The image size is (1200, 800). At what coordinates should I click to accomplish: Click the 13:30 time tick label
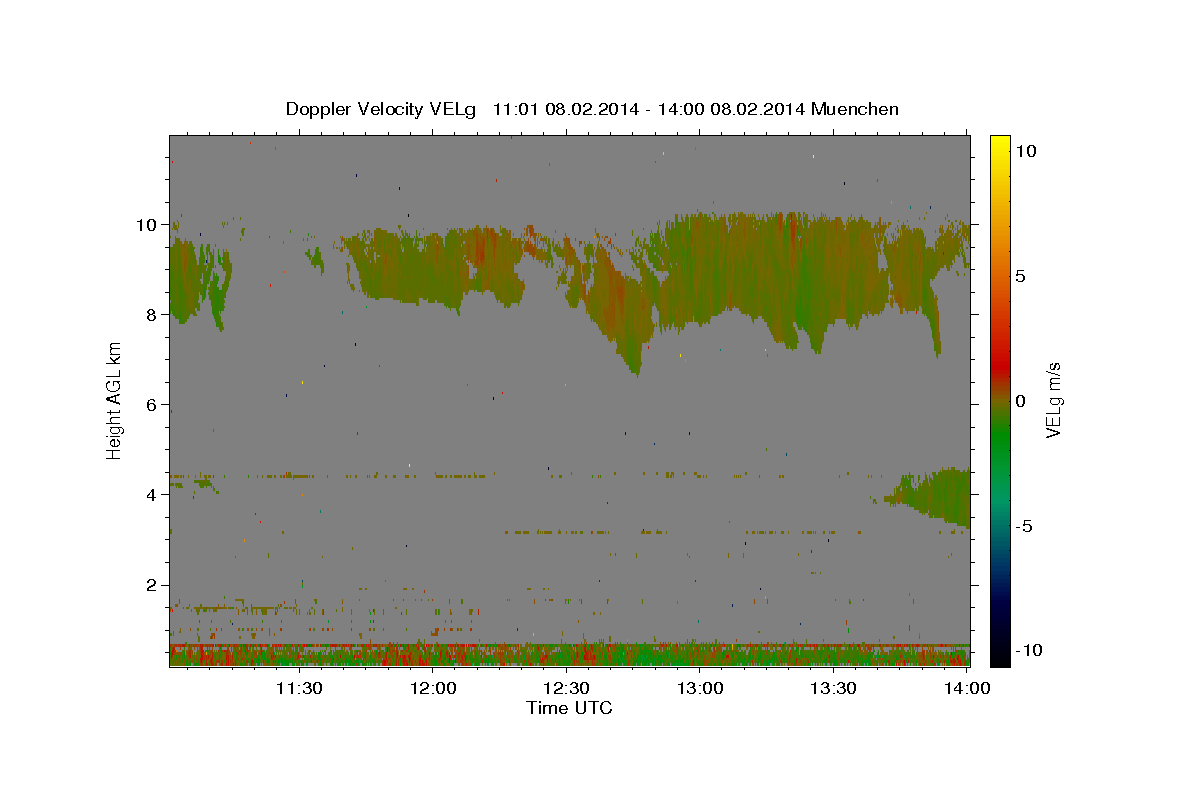[x=833, y=688]
